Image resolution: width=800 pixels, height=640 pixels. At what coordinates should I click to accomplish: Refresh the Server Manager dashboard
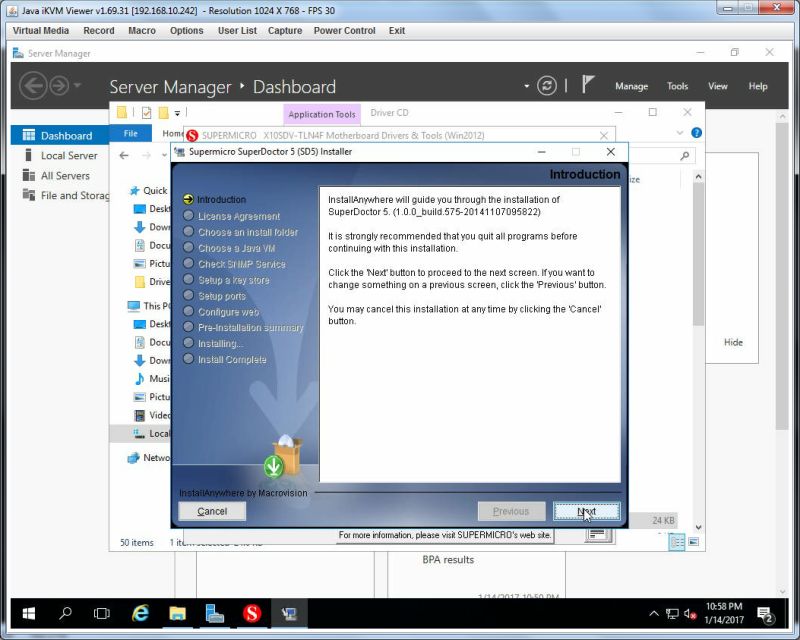coord(546,86)
